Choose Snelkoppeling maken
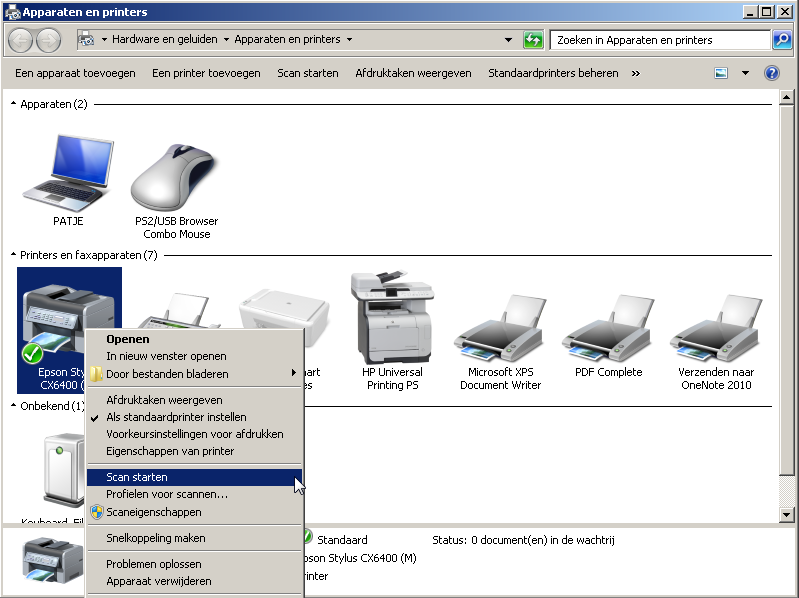799x598 pixels. (x=195, y=538)
